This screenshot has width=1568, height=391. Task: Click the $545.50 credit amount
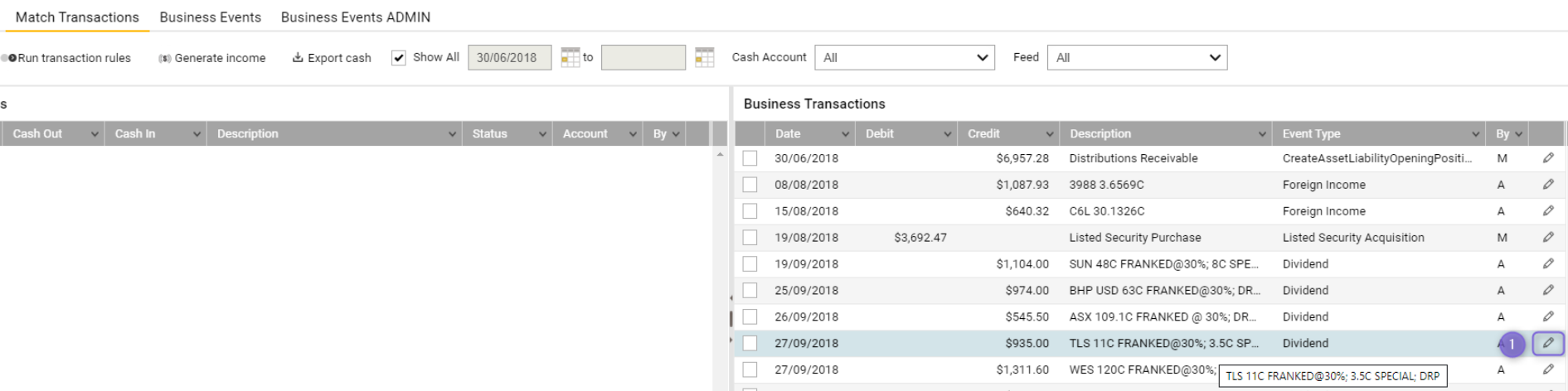[1027, 317]
